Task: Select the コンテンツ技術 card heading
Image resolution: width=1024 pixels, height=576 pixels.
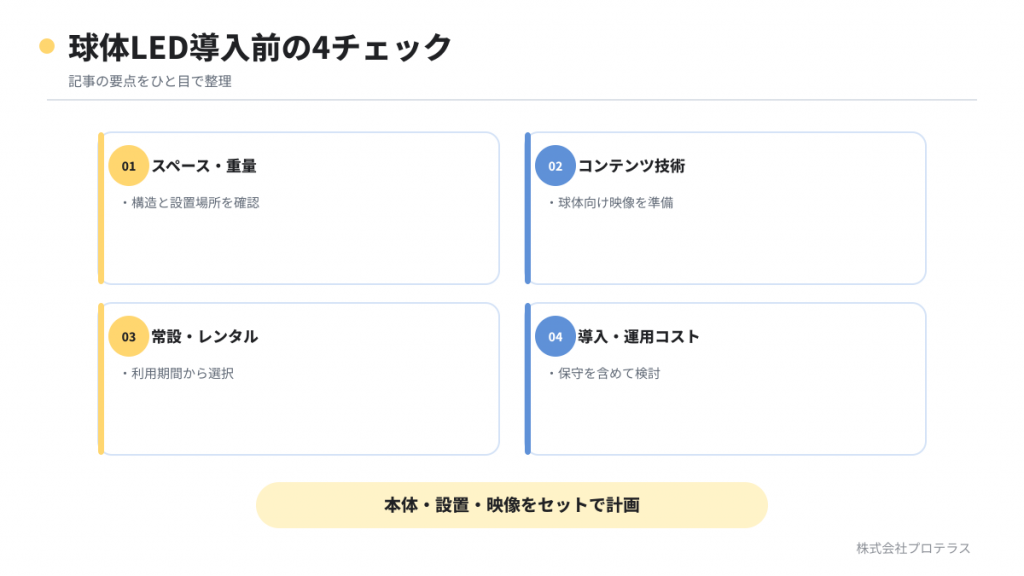Action: pos(632,166)
